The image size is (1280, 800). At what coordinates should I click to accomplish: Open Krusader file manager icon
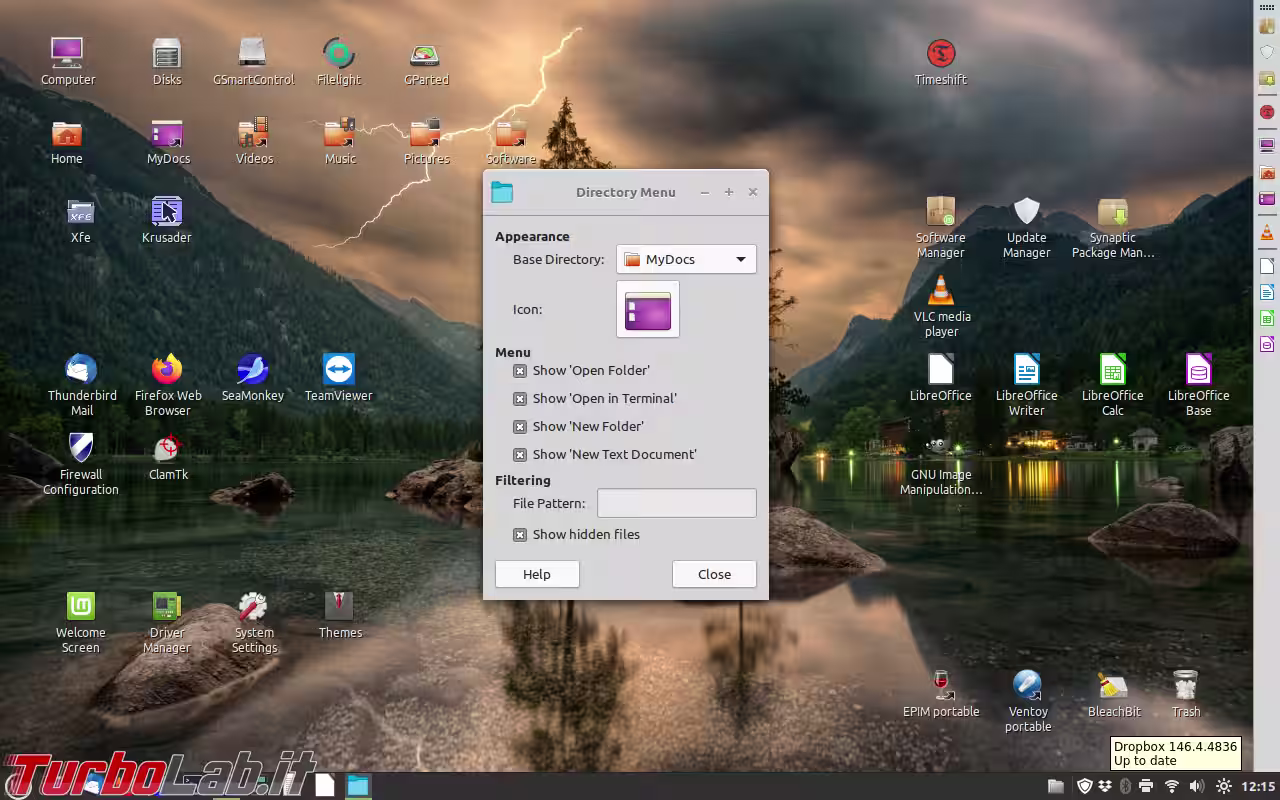point(167,220)
